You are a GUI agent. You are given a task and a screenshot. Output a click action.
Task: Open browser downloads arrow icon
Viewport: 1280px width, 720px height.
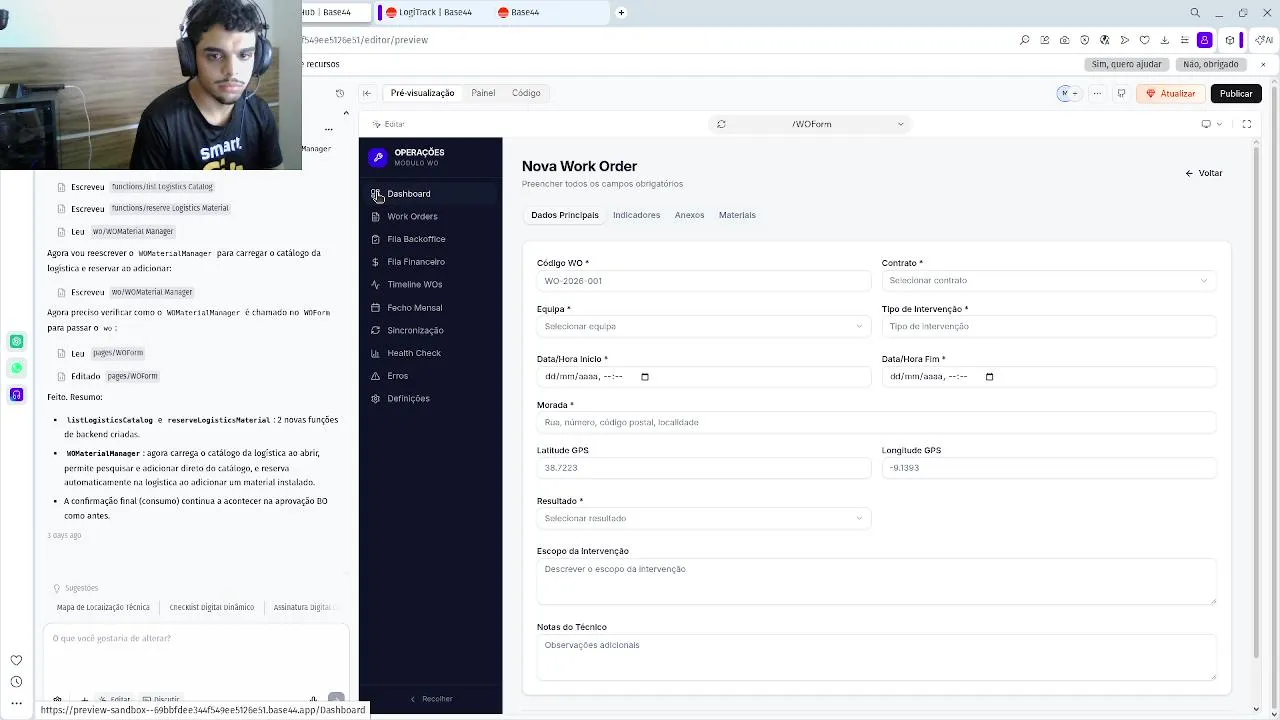1164,40
